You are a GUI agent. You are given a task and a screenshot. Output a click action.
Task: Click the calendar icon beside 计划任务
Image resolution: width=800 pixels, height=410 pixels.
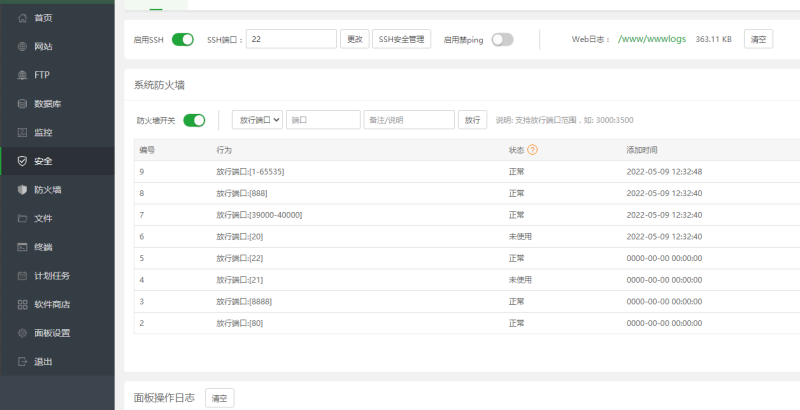[x=22, y=276]
